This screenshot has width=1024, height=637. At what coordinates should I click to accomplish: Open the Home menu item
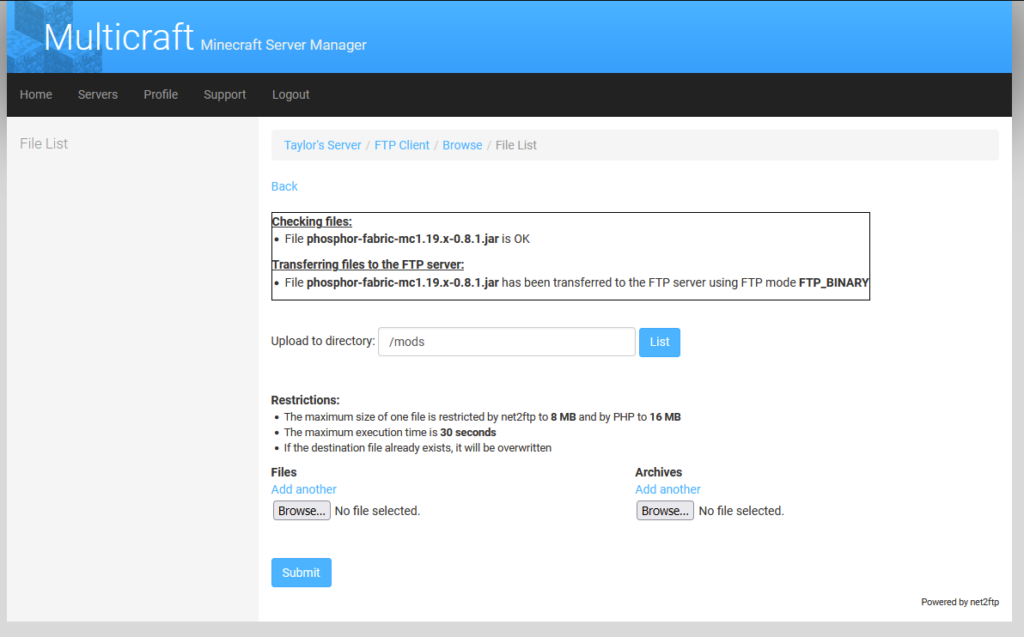coord(35,94)
